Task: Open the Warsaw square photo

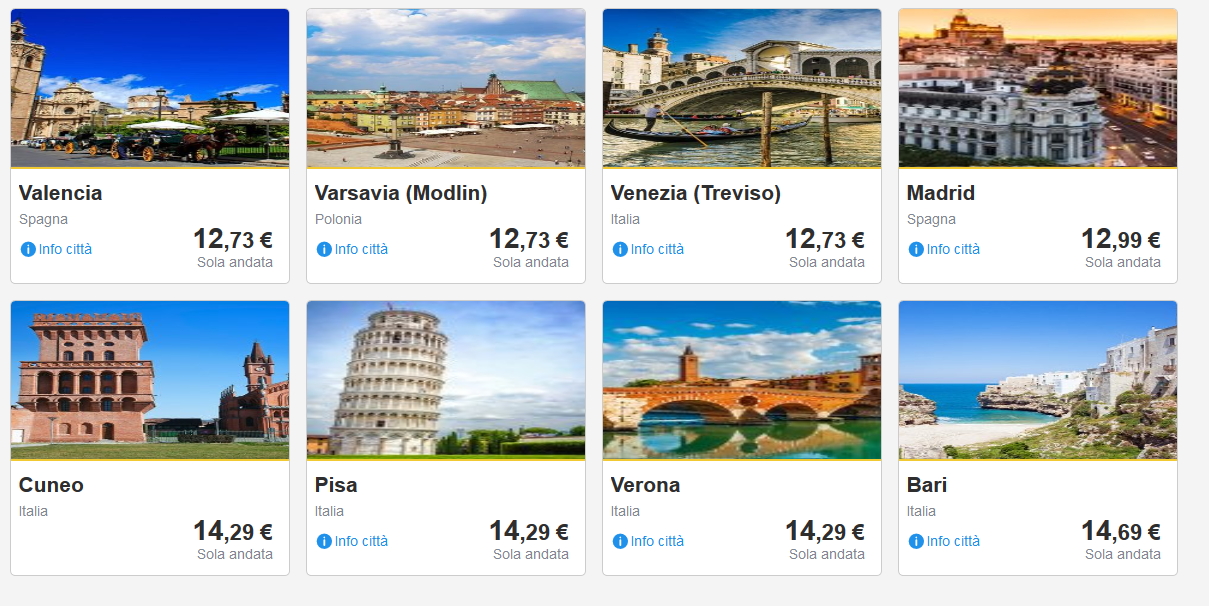Action: coord(446,88)
